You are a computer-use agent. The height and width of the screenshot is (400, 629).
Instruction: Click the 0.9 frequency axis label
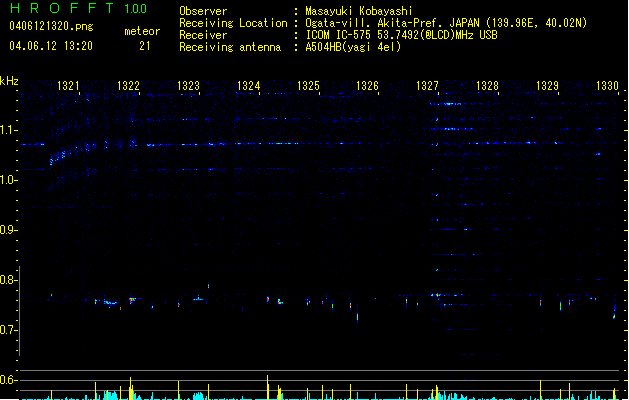point(8,230)
